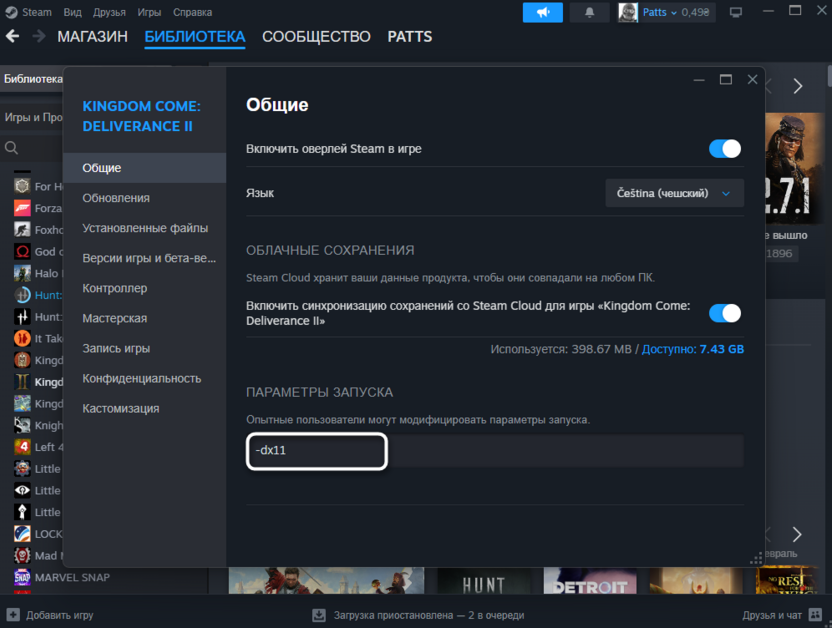Select the For Honor game icon
Screen dimensions: 832x628
22,186
